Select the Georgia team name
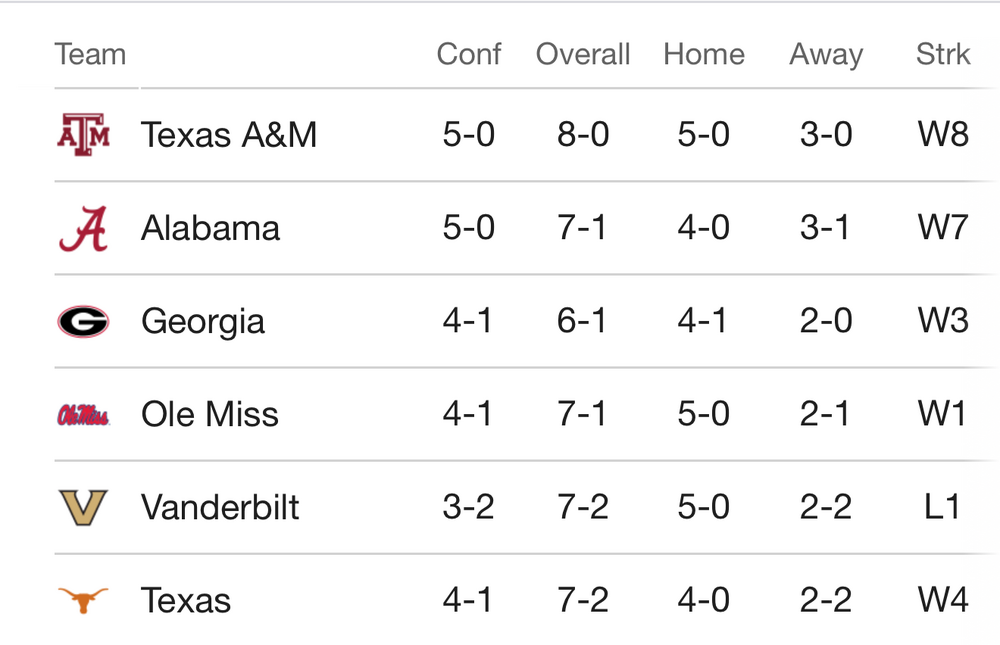The width and height of the screenshot is (1000, 645). pyautogui.click(x=203, y=321)
